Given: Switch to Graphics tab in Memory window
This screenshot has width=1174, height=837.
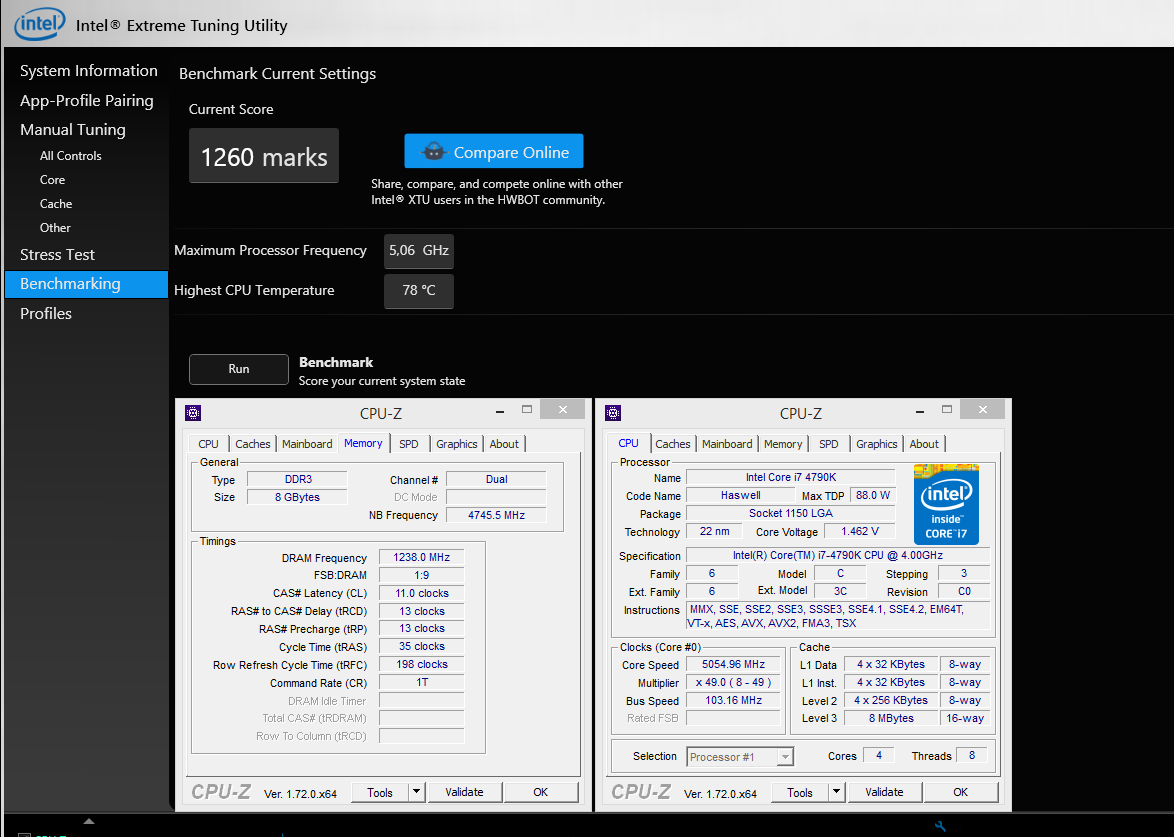Looking at the screenshot, I should [x=457, y=444].
